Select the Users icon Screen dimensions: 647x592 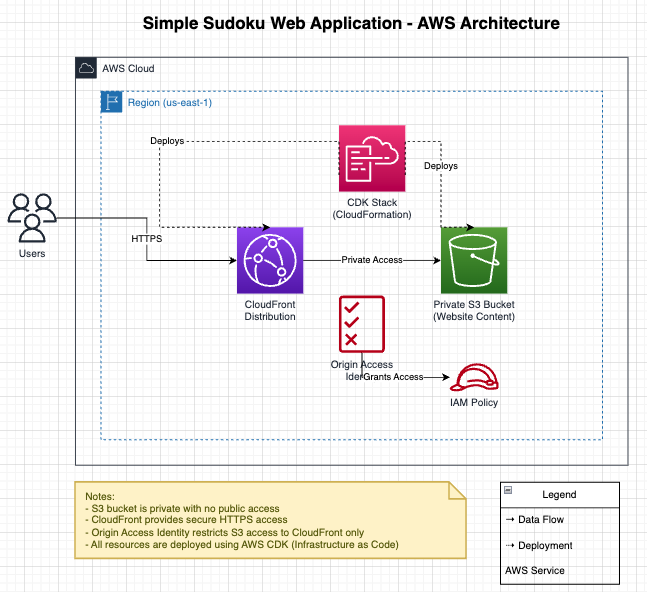click(x=32, y=217)
